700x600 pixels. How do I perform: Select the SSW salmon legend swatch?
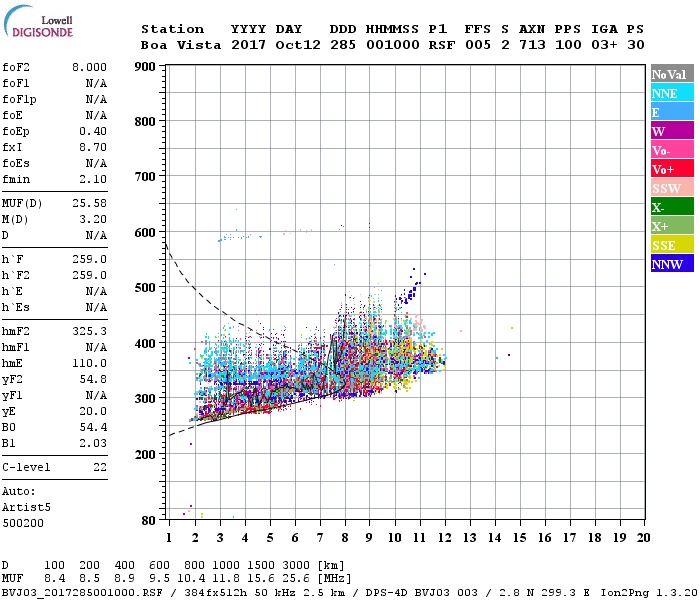pyautogui.click(x=672, y=188)
